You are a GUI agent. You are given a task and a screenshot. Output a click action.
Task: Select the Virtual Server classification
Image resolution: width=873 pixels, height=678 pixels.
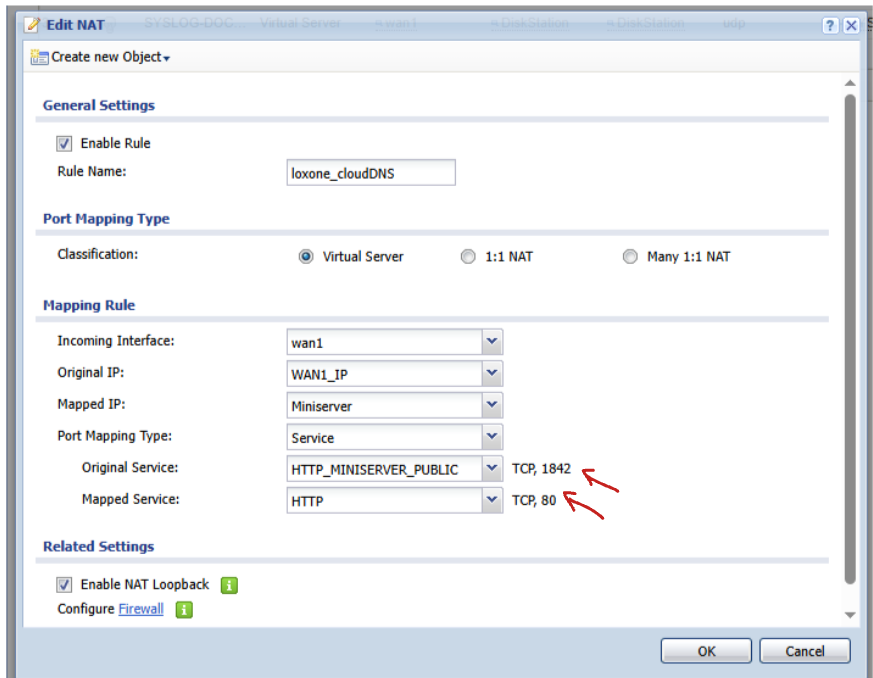[306, 257]
